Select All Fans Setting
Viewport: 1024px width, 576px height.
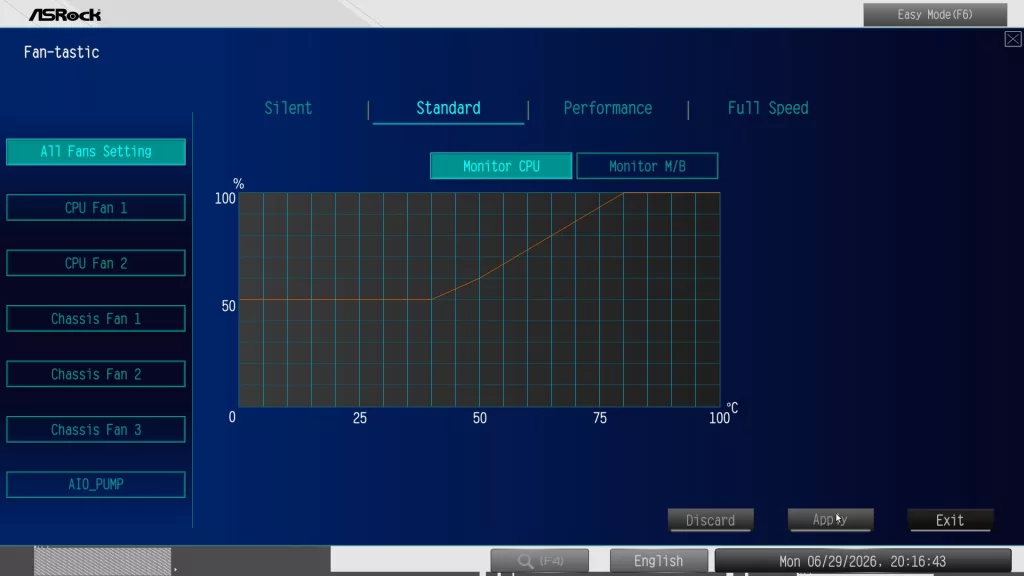[x=96, y=152]
